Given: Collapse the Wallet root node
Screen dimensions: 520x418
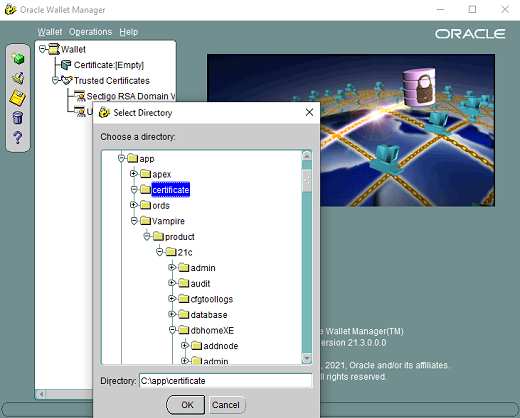Looking at the screenshot, I should tap(42, 49).
